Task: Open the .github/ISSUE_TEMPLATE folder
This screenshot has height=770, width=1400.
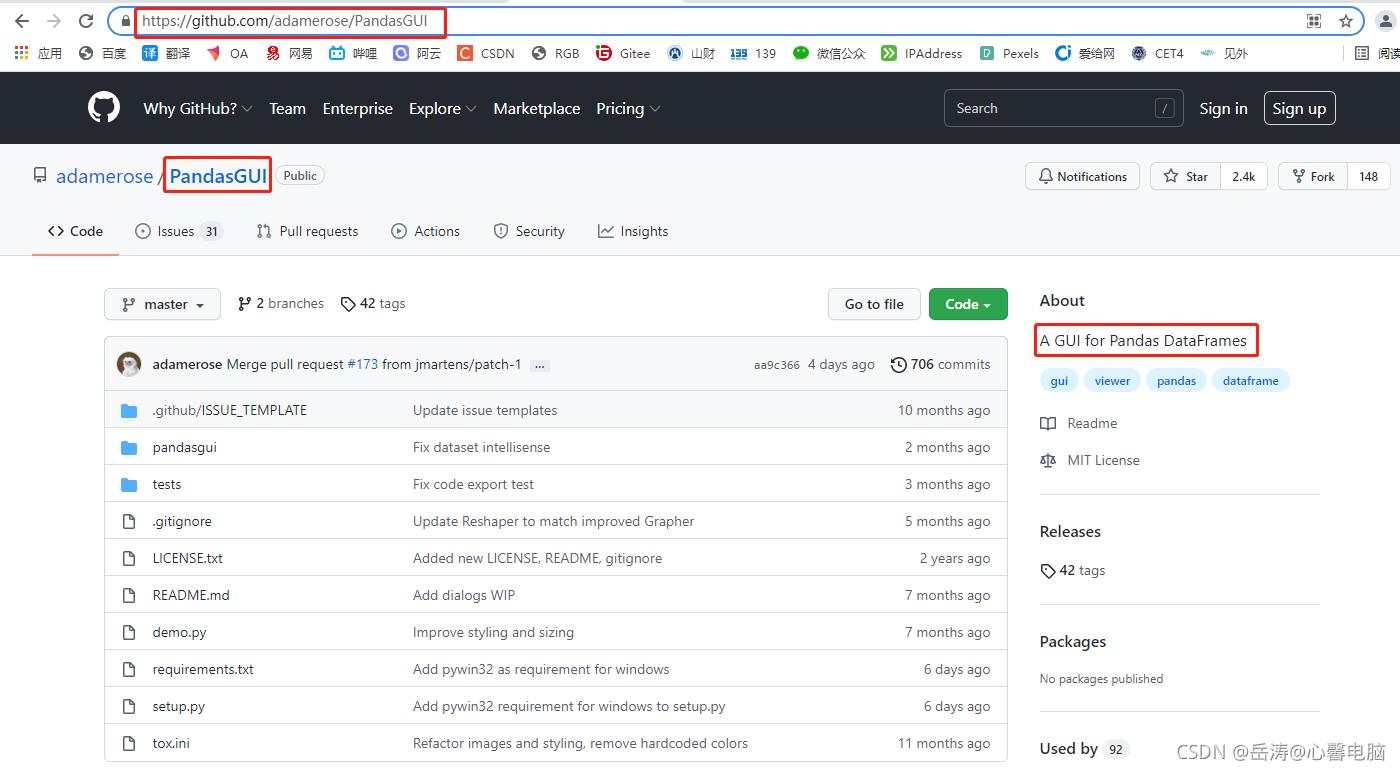Action: [229, 410]
